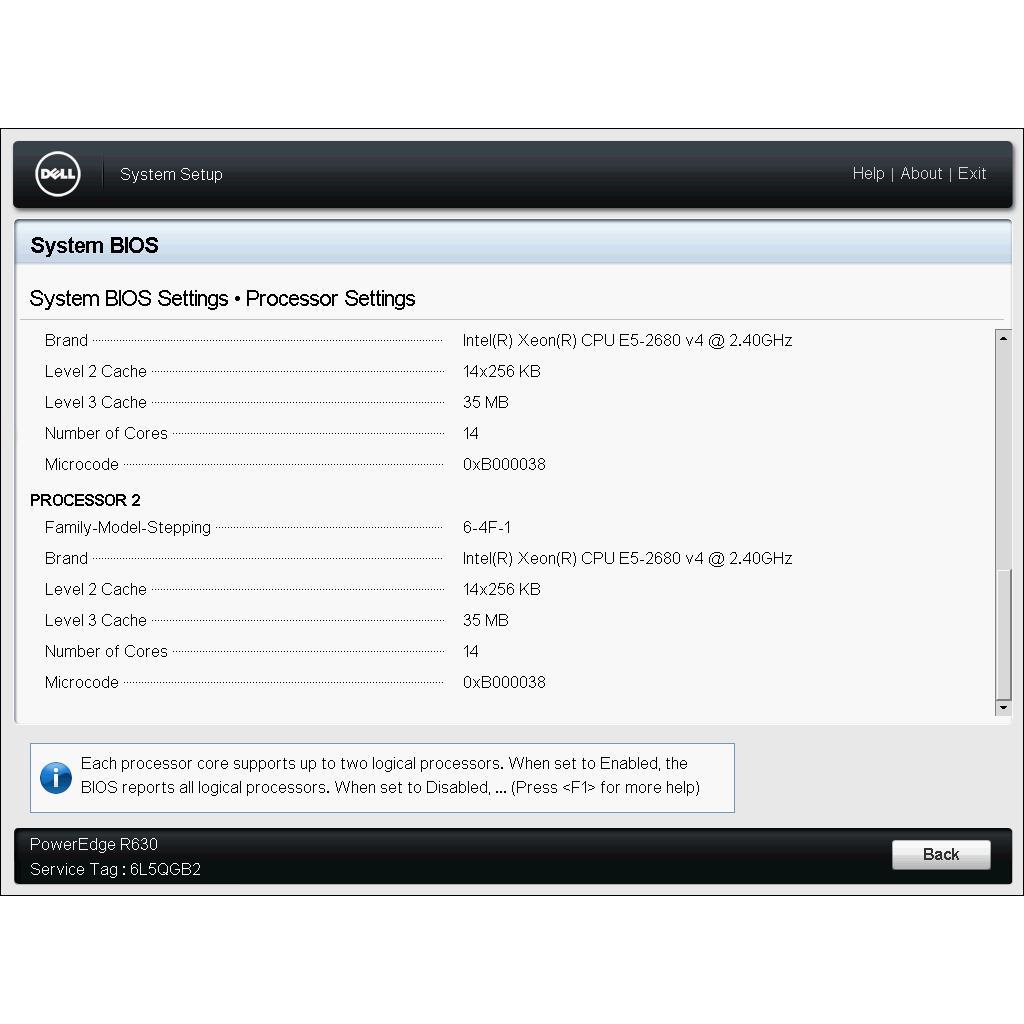Viewport: 1024px width, 1024px height.
Task: Click the 6-4F-1 stepping value
Action: tap(486, 527)
